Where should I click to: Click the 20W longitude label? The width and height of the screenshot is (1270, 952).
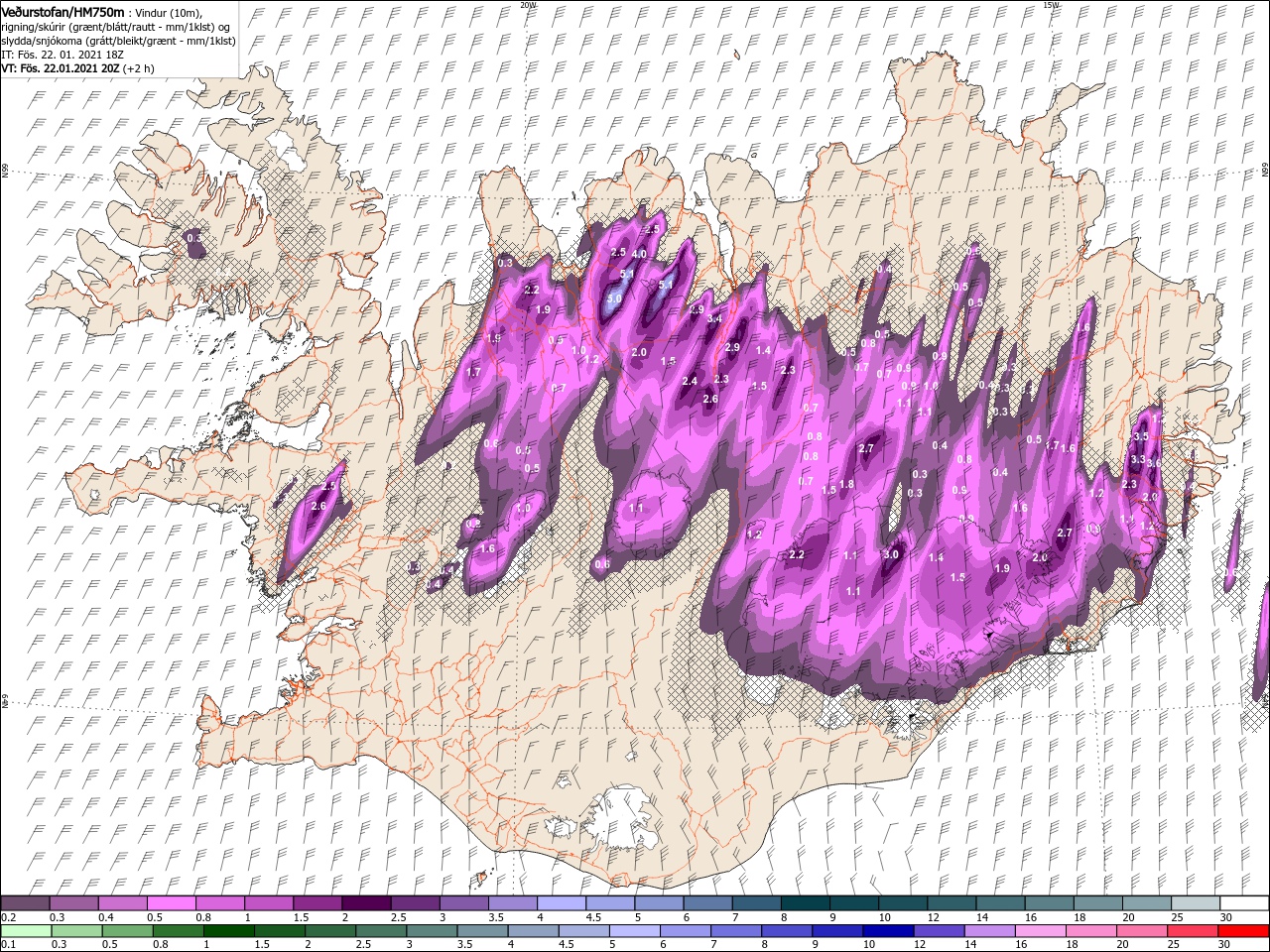pos(528,5)
